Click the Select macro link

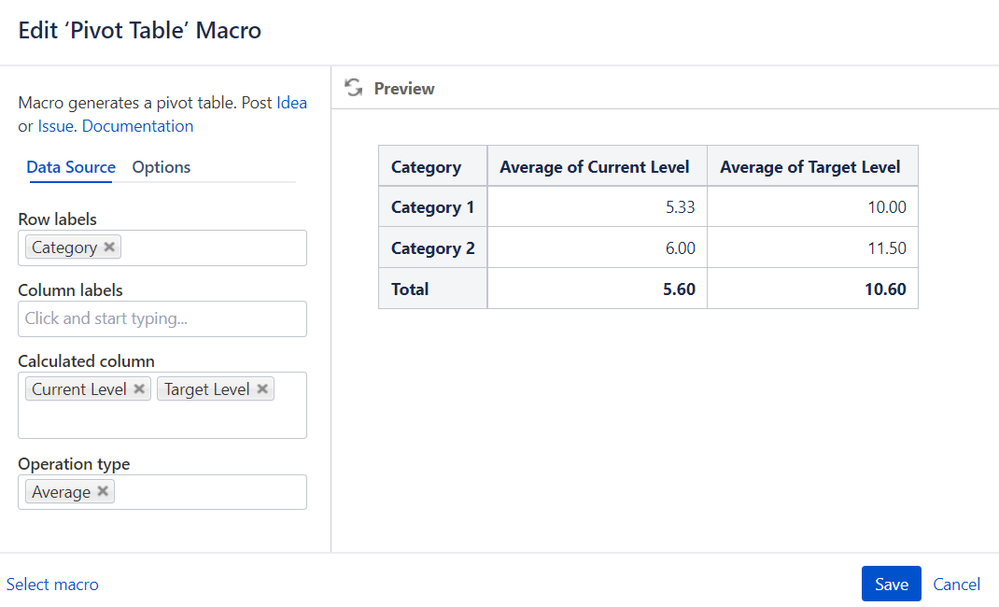(x=53, y=584)
